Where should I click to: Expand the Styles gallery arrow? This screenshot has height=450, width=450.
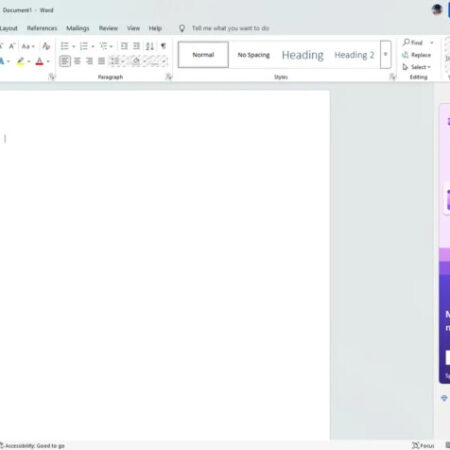(x=386, y=55)
